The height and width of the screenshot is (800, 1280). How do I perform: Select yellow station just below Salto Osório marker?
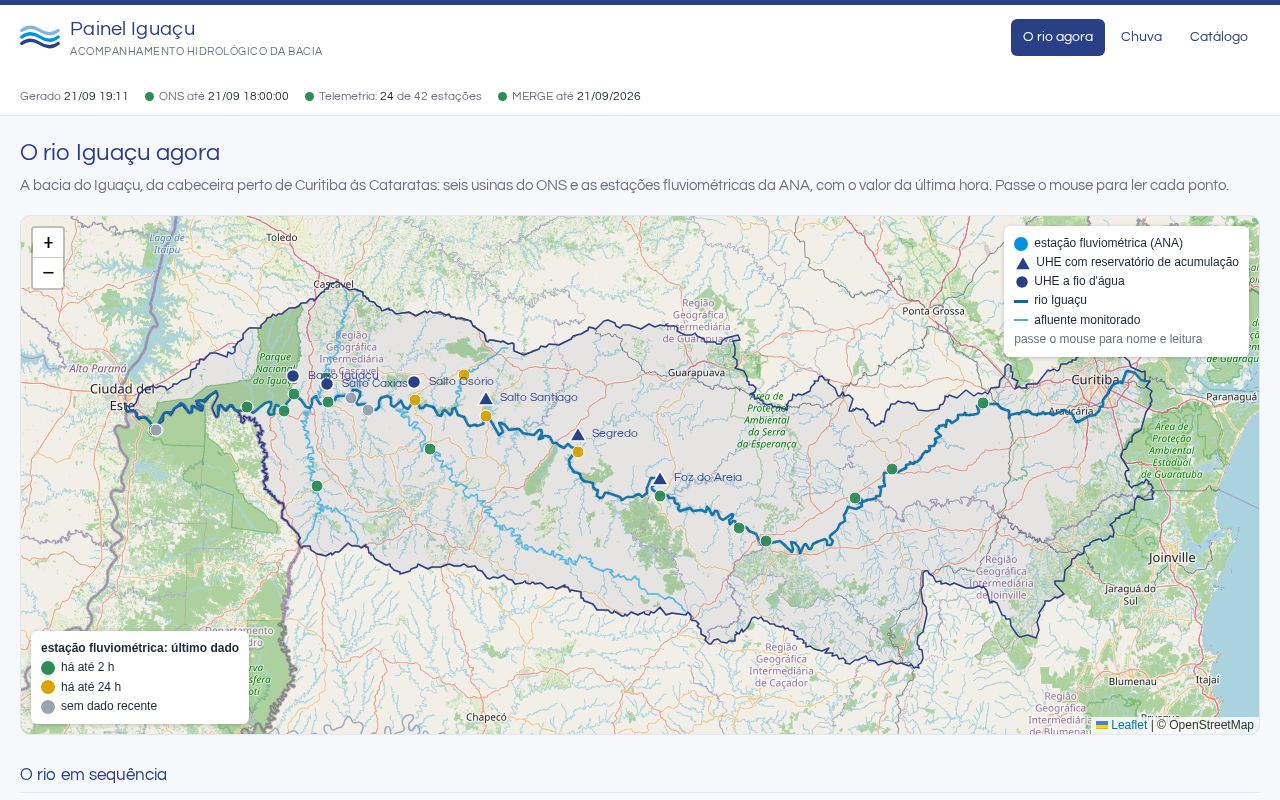[x=415, y=400]
